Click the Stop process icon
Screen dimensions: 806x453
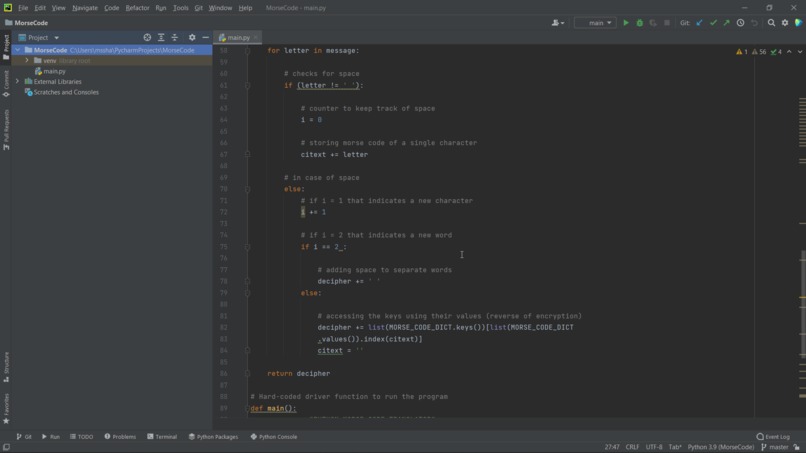(667, 23)
